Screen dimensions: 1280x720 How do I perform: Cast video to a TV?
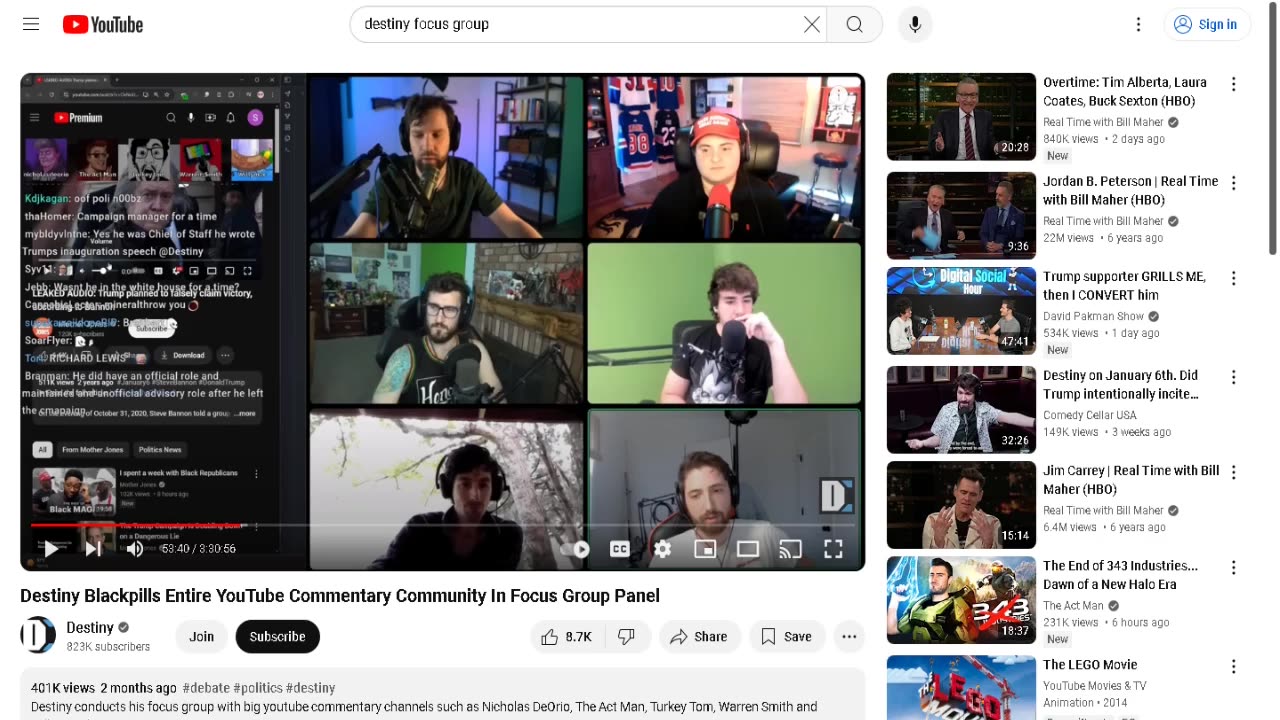790,548
